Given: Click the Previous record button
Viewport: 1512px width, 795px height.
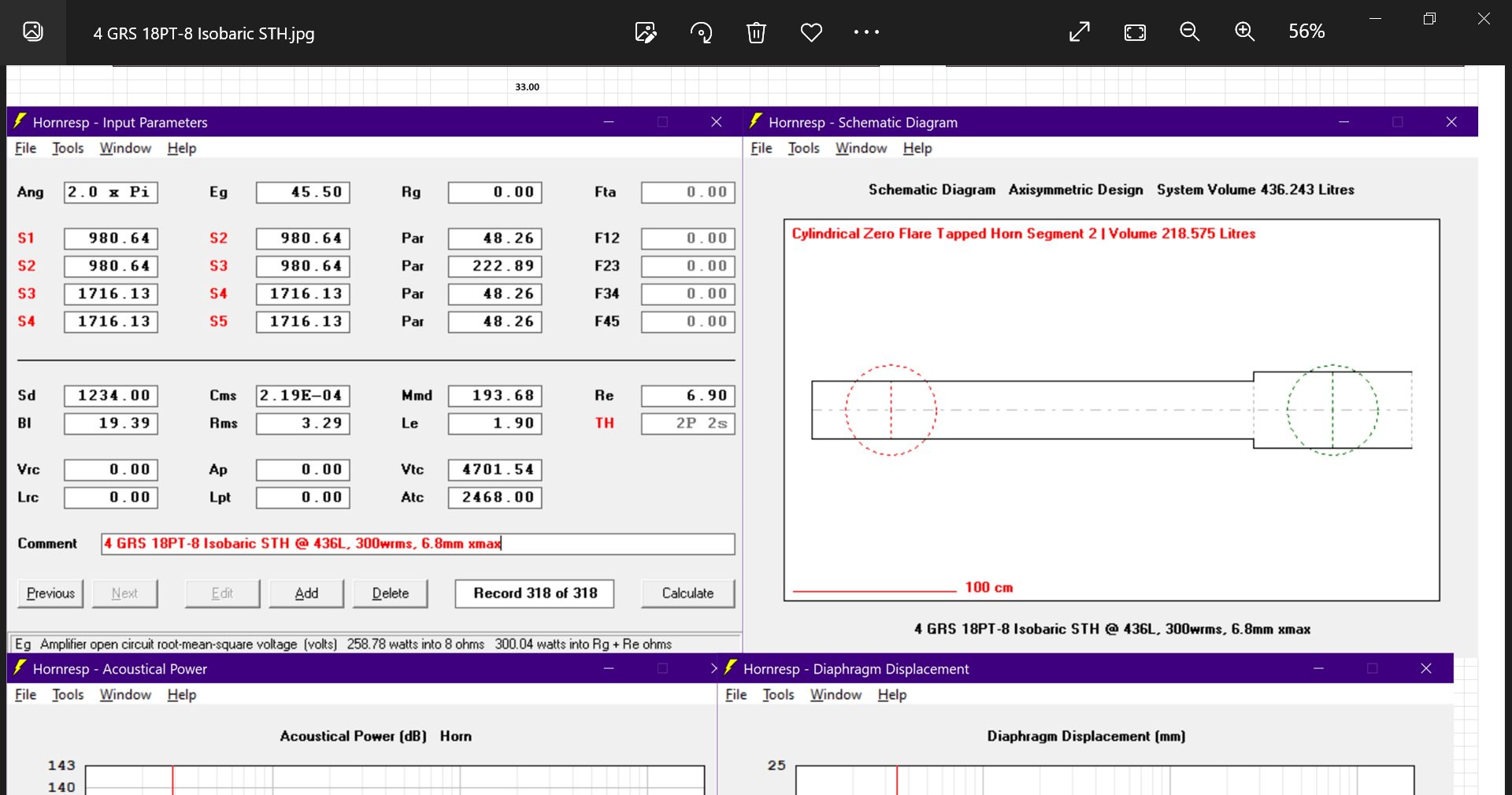Looking at the screenshot, I should (x=50, y=593).
